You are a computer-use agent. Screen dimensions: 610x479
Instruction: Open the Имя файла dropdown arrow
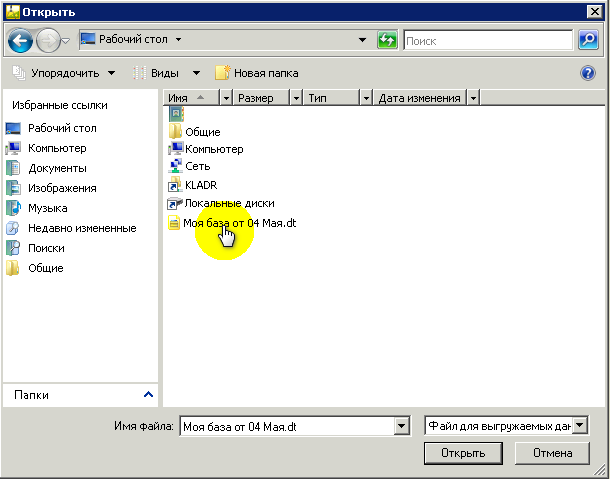402,426
